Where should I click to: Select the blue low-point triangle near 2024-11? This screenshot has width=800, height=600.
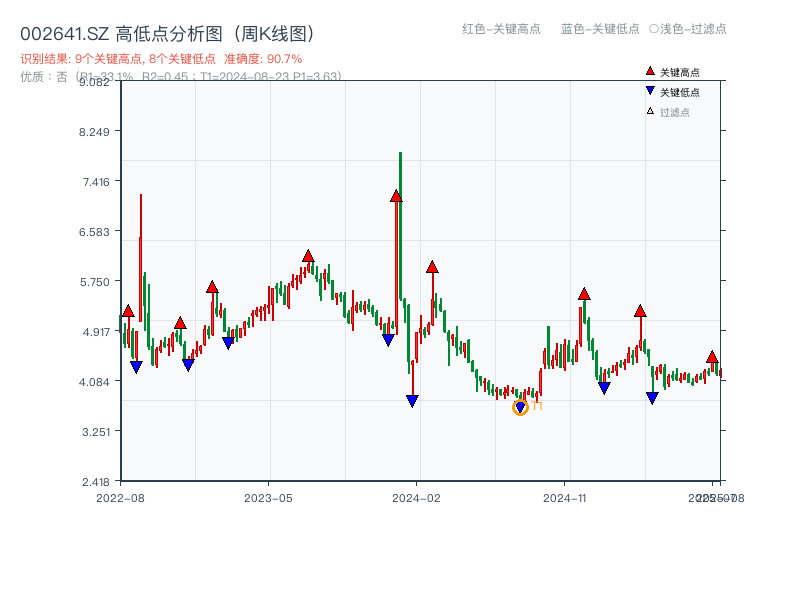603,385
